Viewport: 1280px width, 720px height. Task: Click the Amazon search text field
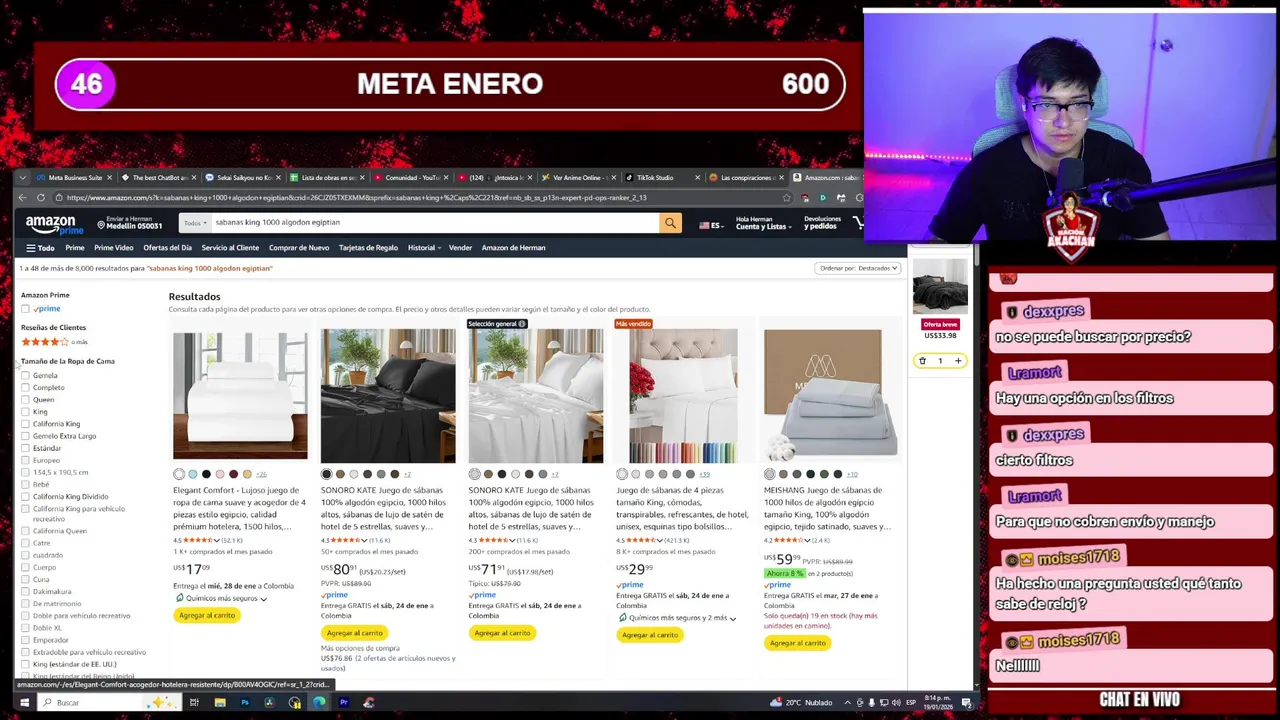click(434, 223)
